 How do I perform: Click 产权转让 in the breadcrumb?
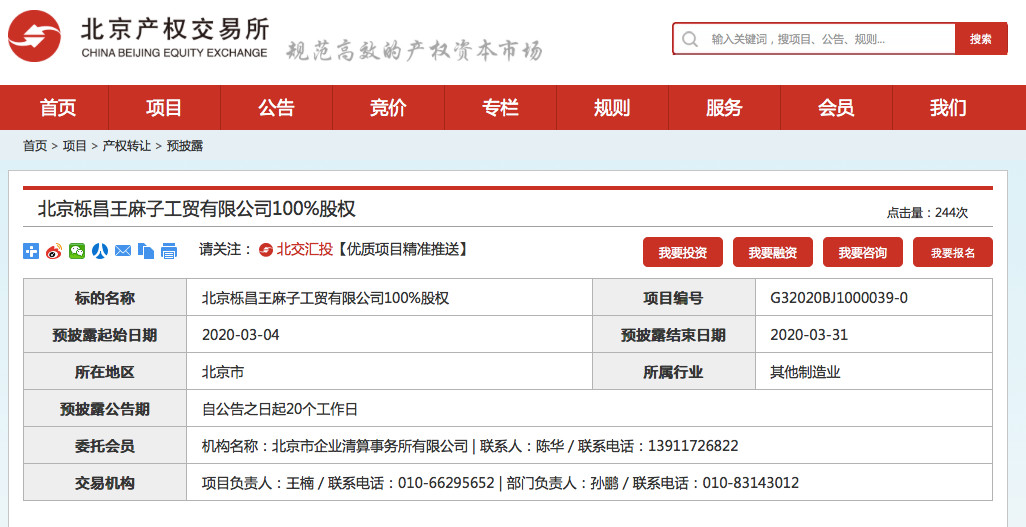(x=126, y=146)
